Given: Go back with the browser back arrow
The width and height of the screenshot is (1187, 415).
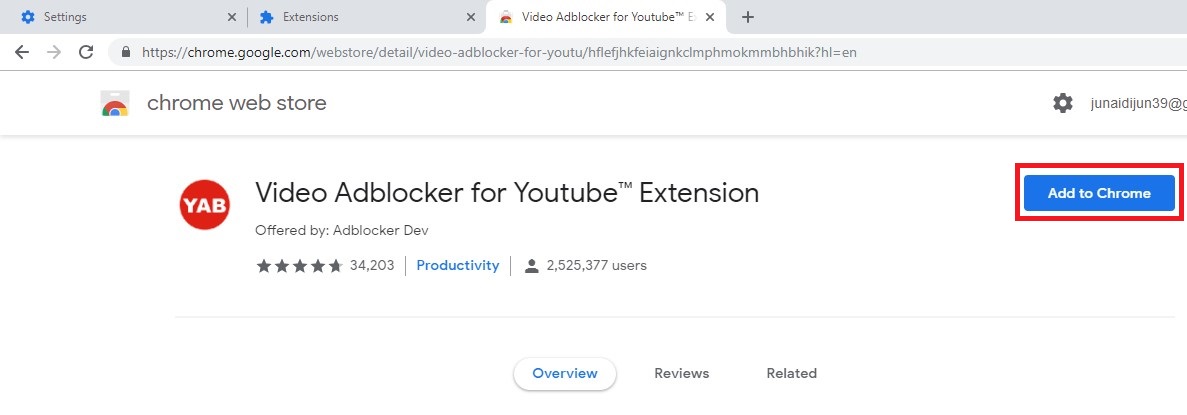Looking at the screenshot, I should 22,52.
